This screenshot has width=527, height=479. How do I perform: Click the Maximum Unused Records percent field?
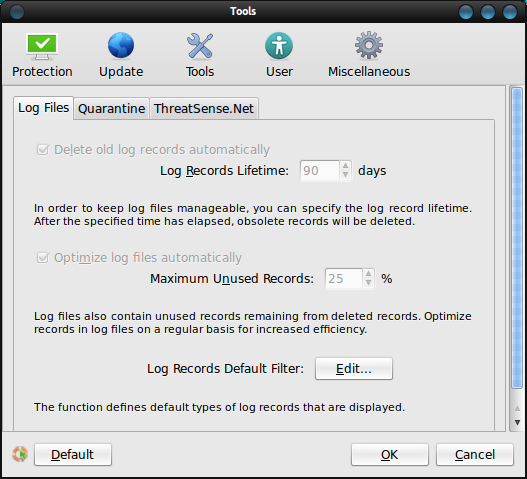(x=344, y=279)
